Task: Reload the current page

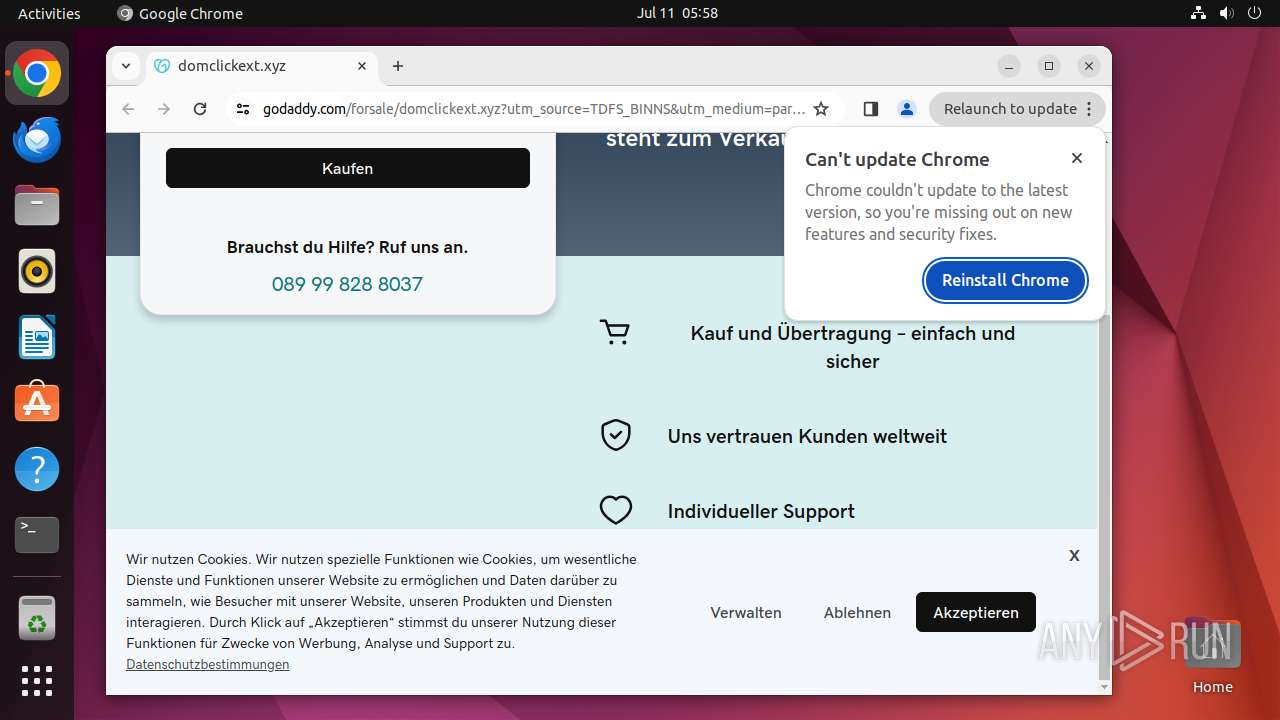Action: point(200,109)
